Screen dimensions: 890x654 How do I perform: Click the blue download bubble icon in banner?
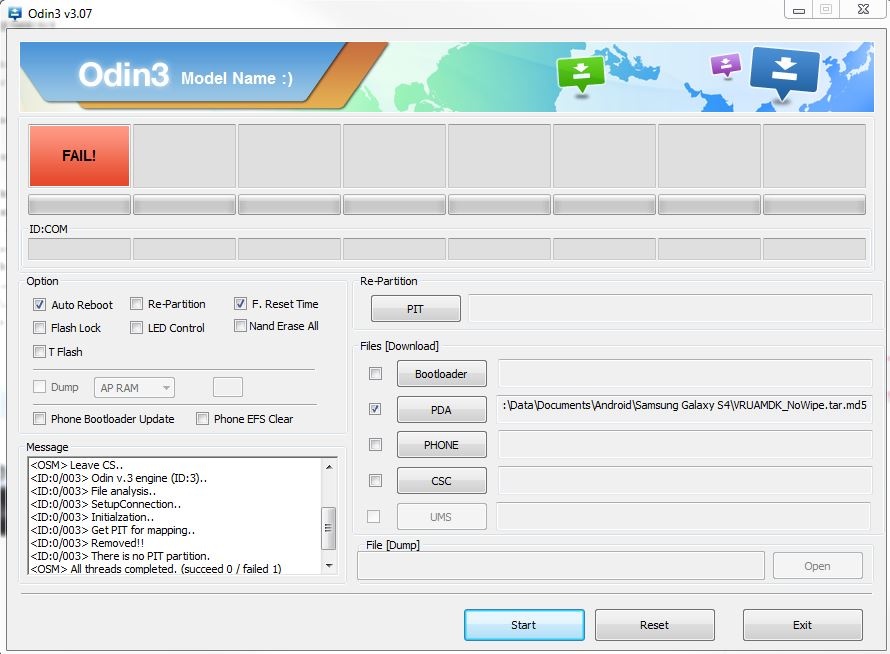(784, 73)
